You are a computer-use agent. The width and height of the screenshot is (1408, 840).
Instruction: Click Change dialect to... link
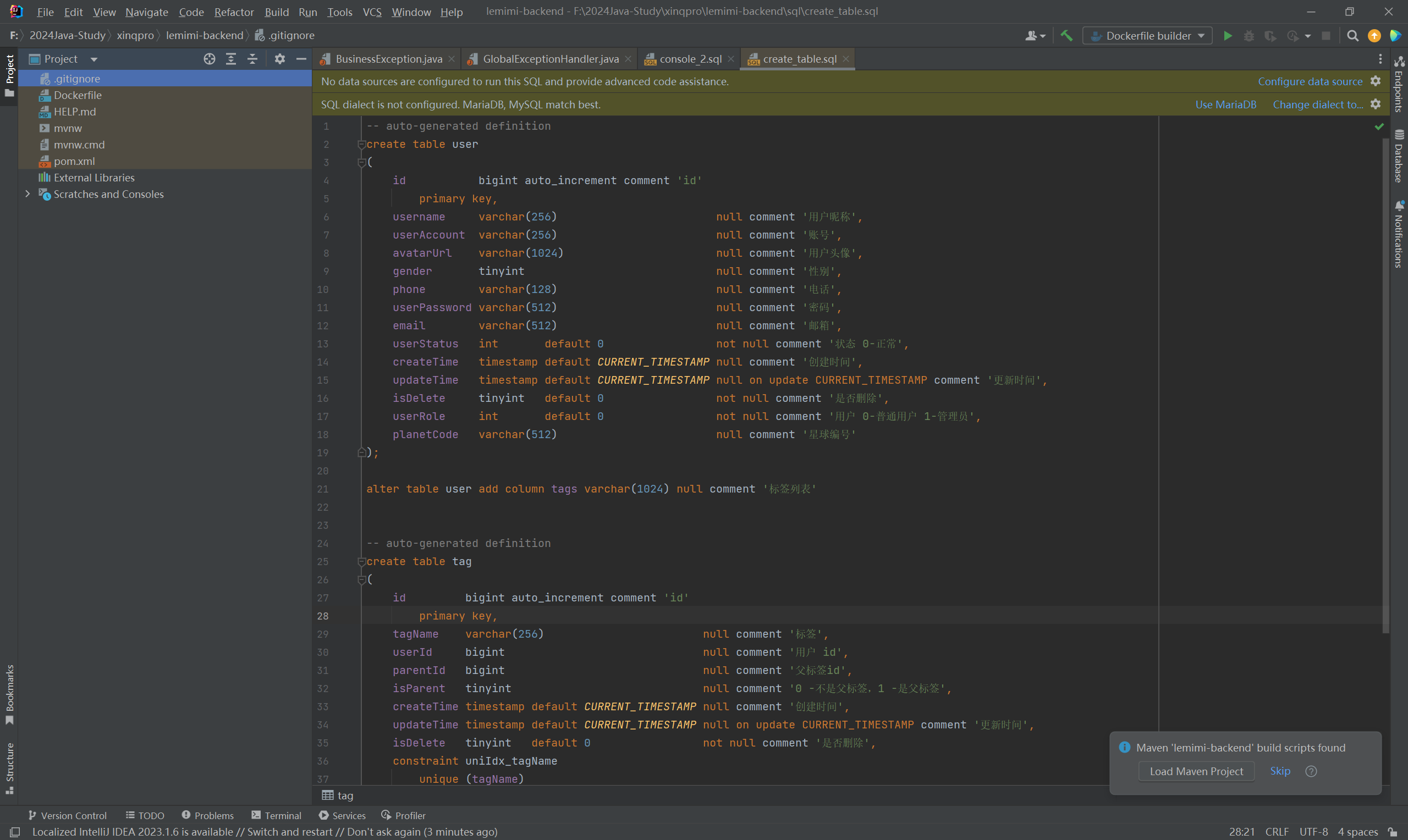(x=1317, y=104)
